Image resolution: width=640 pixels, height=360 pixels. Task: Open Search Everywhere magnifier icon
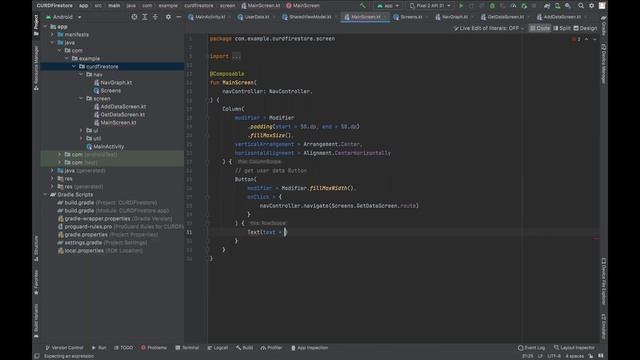tap(581, 6)
